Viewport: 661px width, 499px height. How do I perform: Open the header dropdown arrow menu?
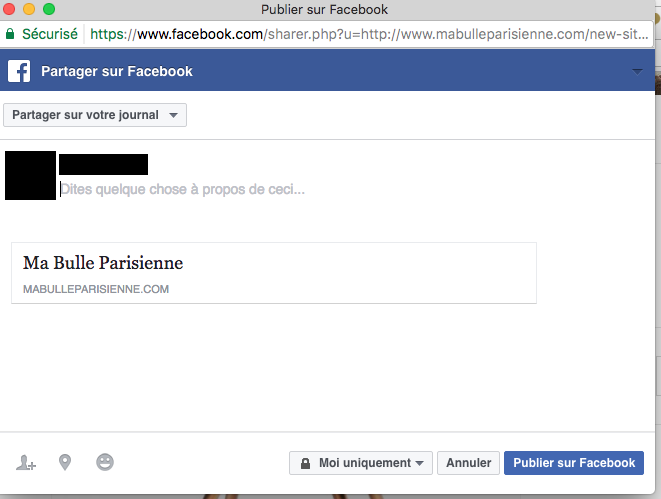click(x=637, y=72)
